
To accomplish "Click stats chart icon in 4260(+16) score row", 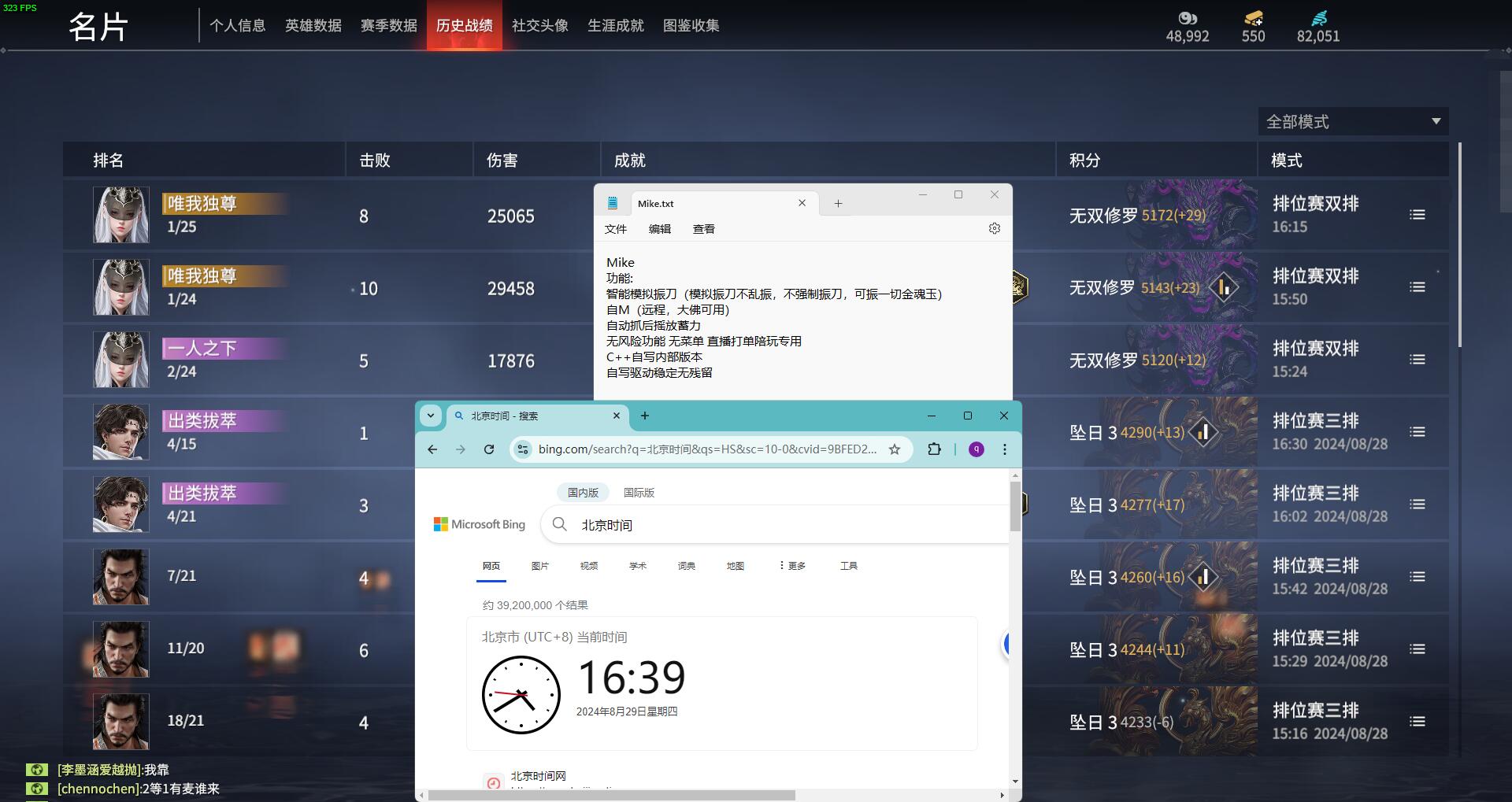I will (1203, 577).
